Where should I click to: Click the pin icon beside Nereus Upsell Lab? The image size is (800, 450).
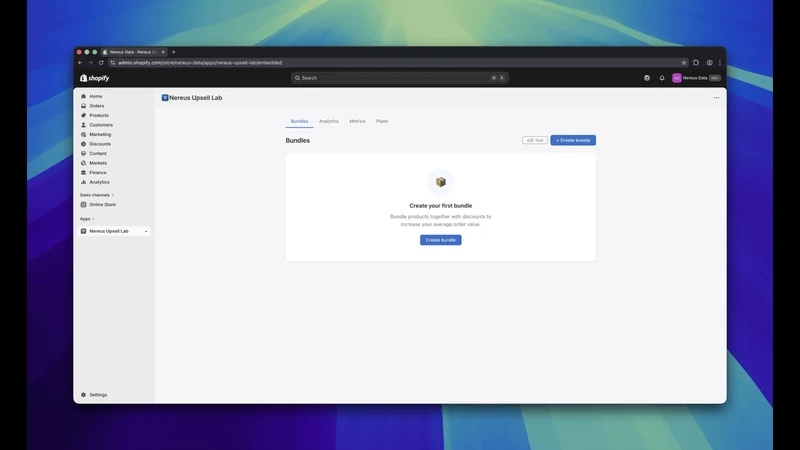(x=146, y=232)
